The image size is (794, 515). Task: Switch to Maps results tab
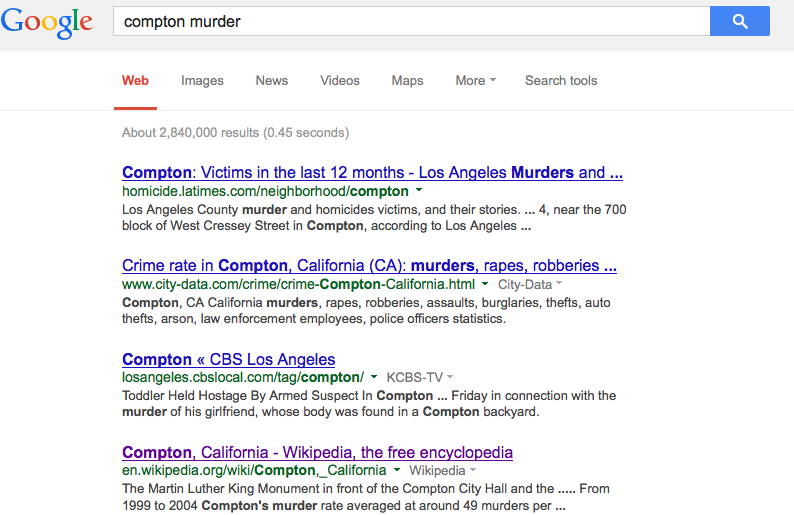(407, 81)
